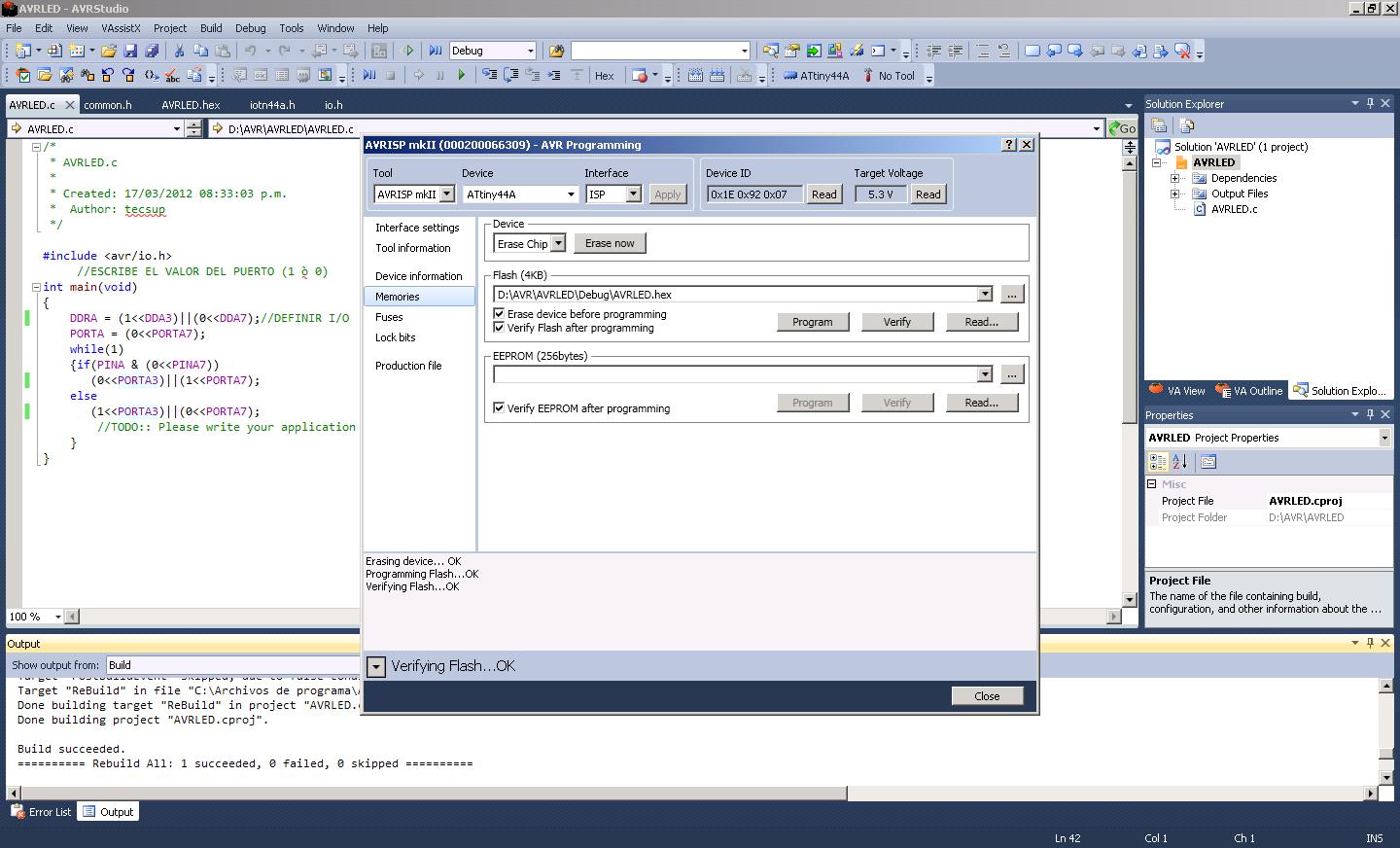
Task: Click the Flash Verify button
Action: (x=897, y=322)
